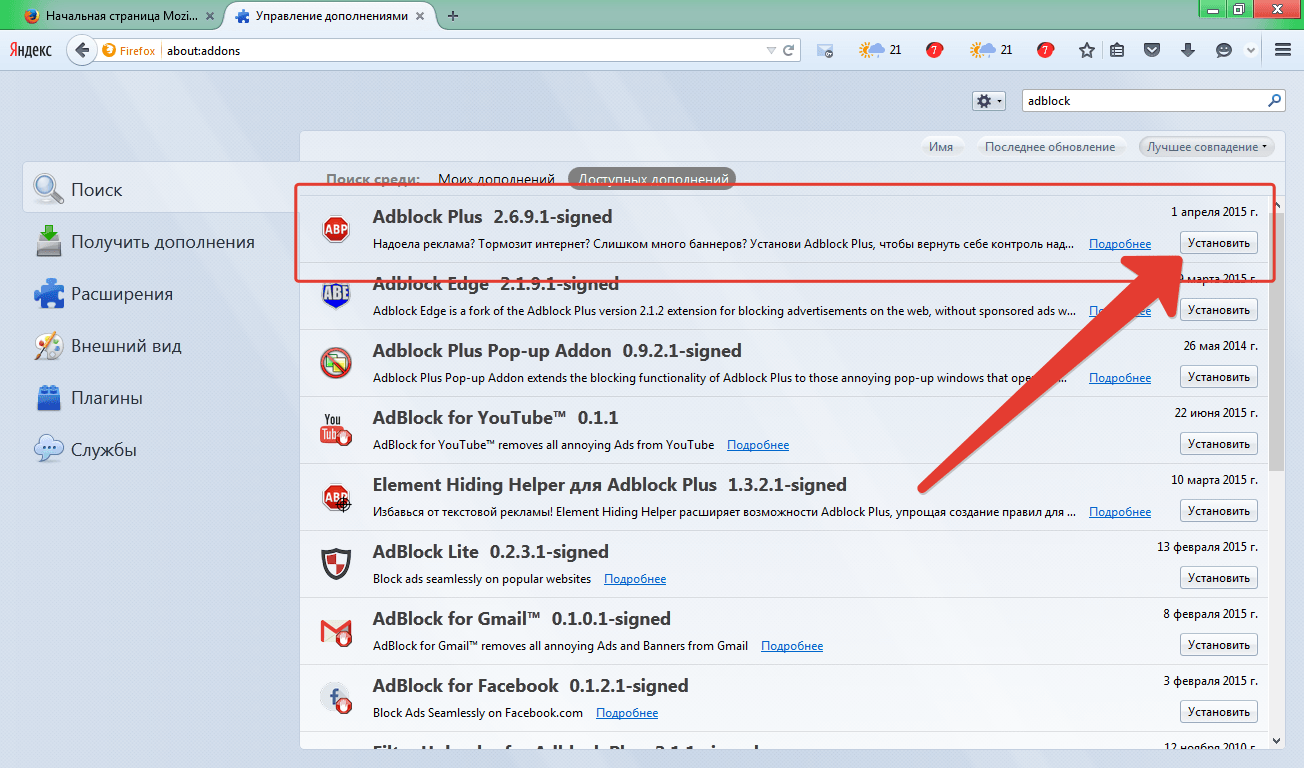Install Element Hiding Helper add-on

coord(1219,510)
